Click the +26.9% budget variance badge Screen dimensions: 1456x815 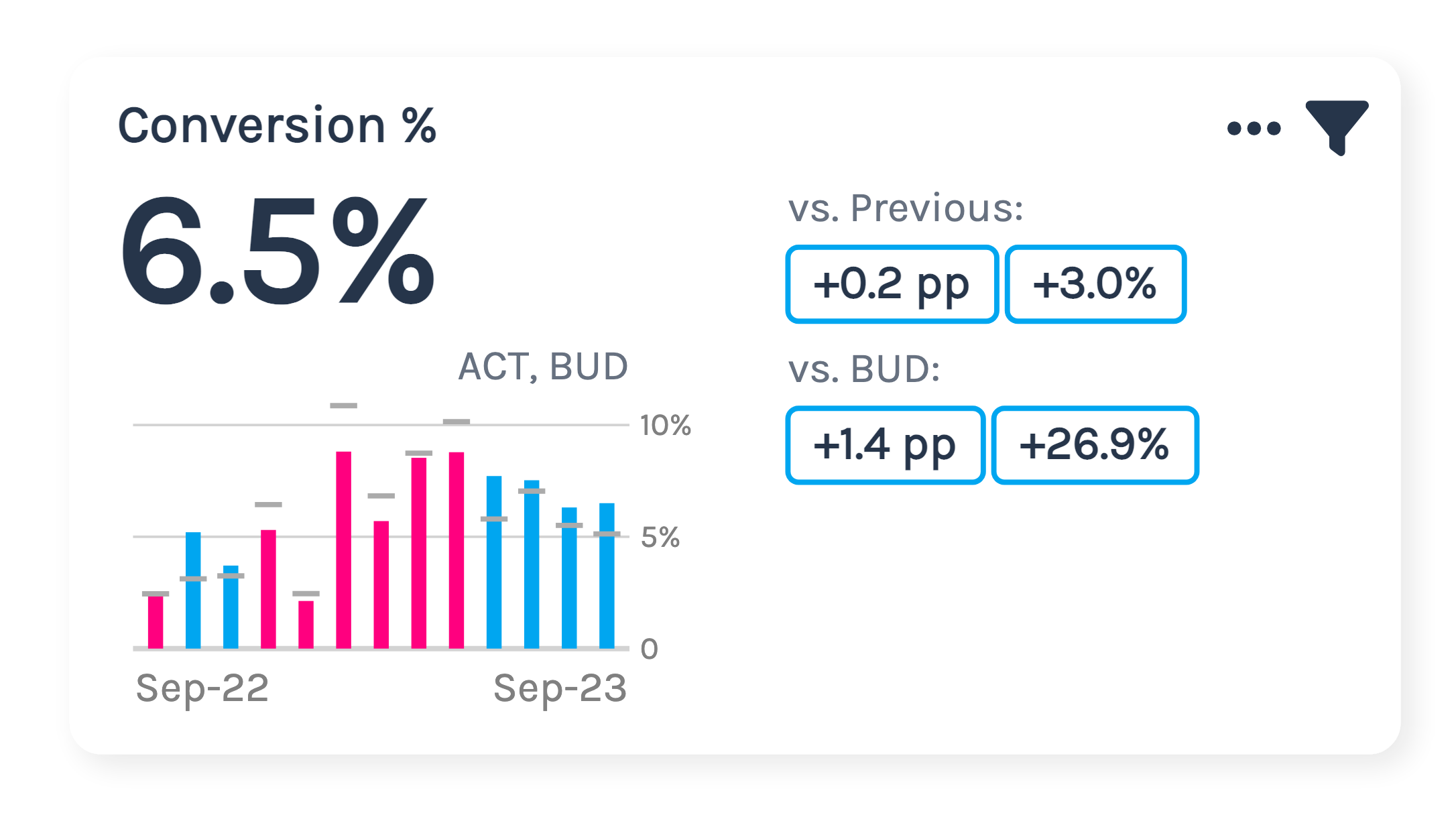[1095, 445]
